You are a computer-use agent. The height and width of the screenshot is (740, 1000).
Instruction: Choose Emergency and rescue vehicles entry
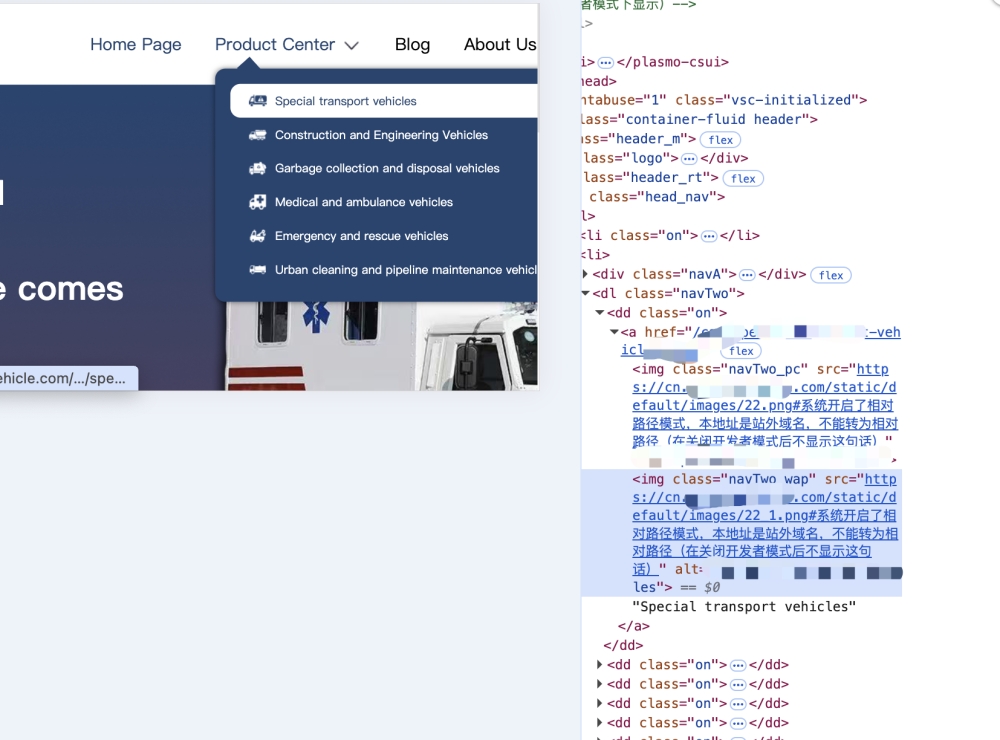click(x=361, y=236)
